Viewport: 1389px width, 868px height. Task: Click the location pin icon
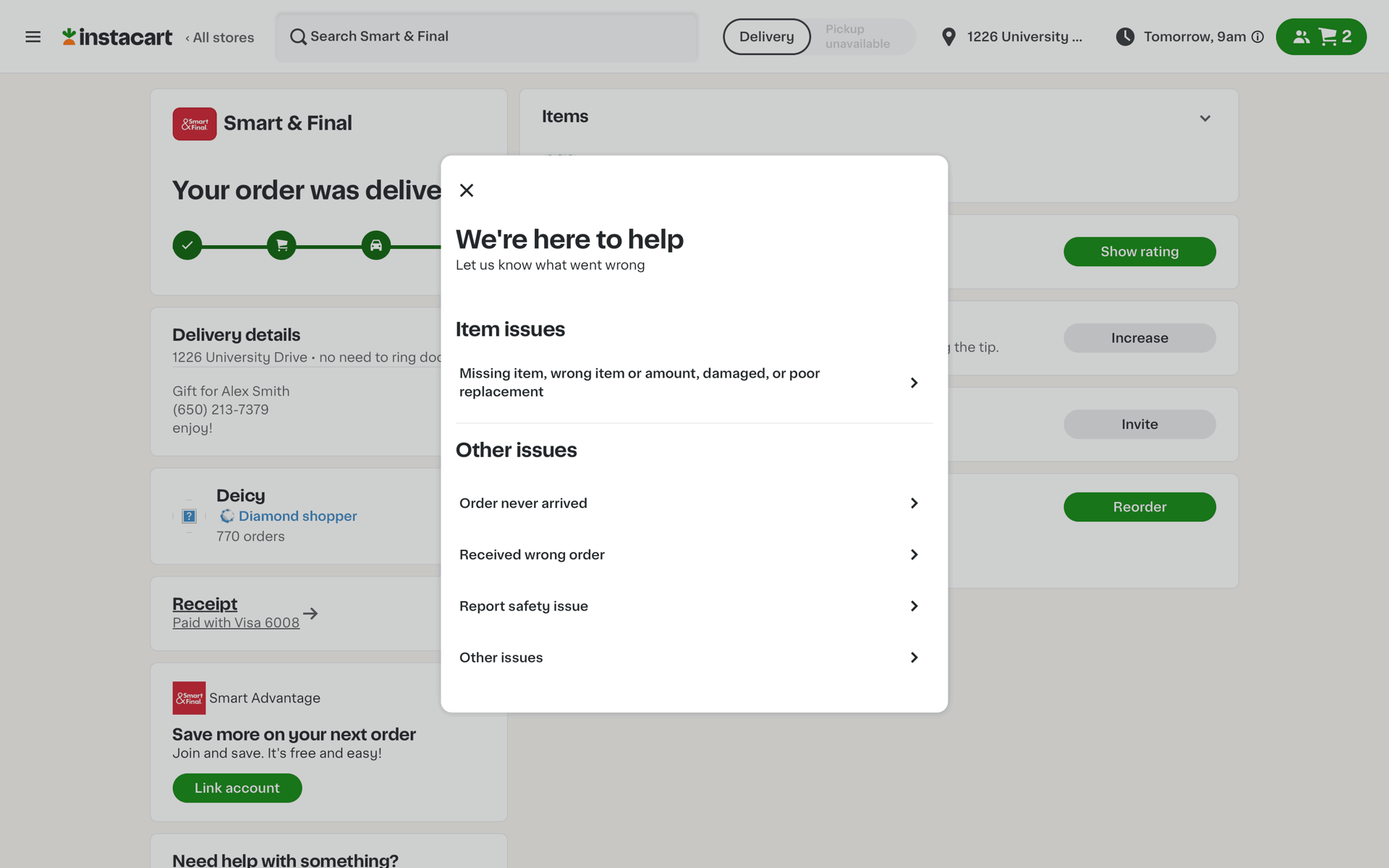click(948, 37)
